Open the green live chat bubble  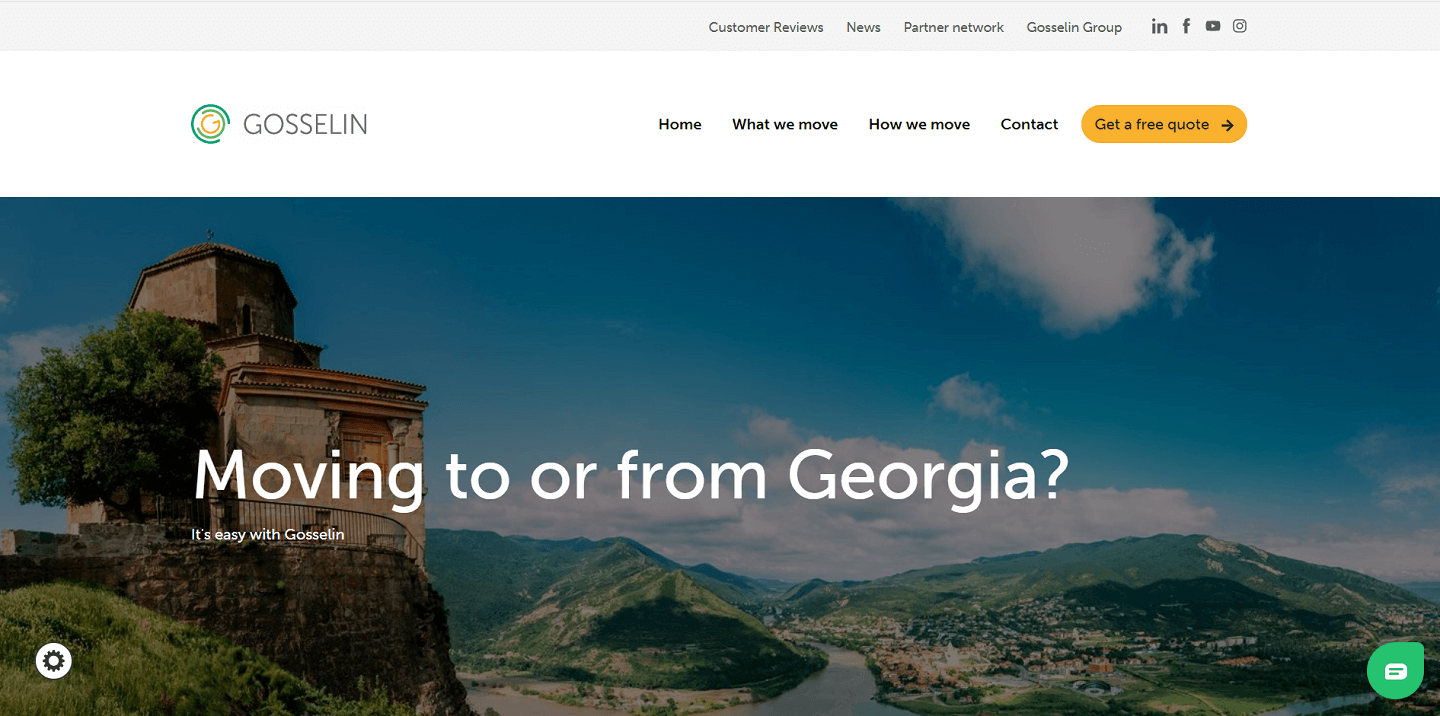1395,670
